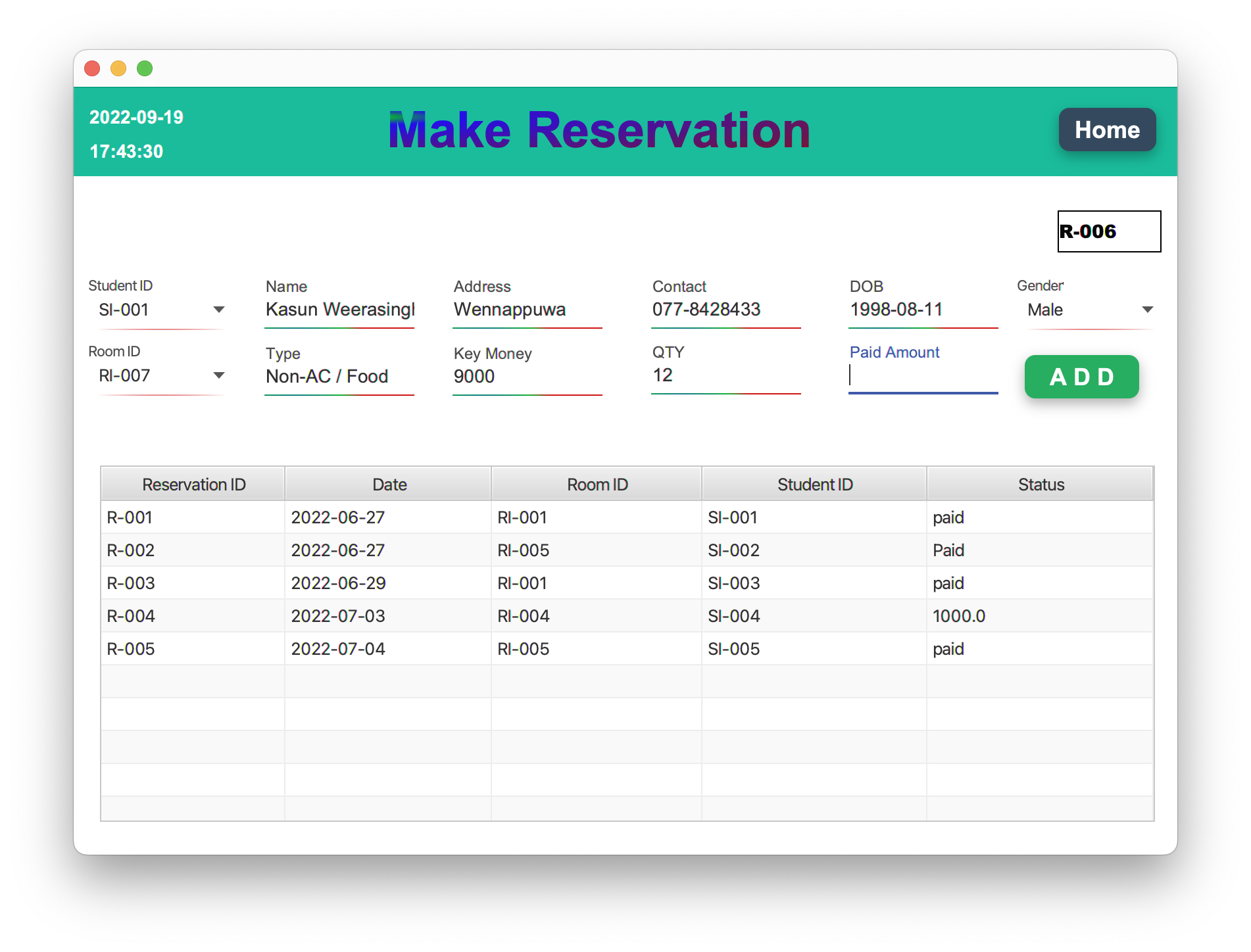This screenshot has height=952, width=1251.
Task: Select the Reservation ID column header
Action: pyautogui.click(x=192, y=484)
